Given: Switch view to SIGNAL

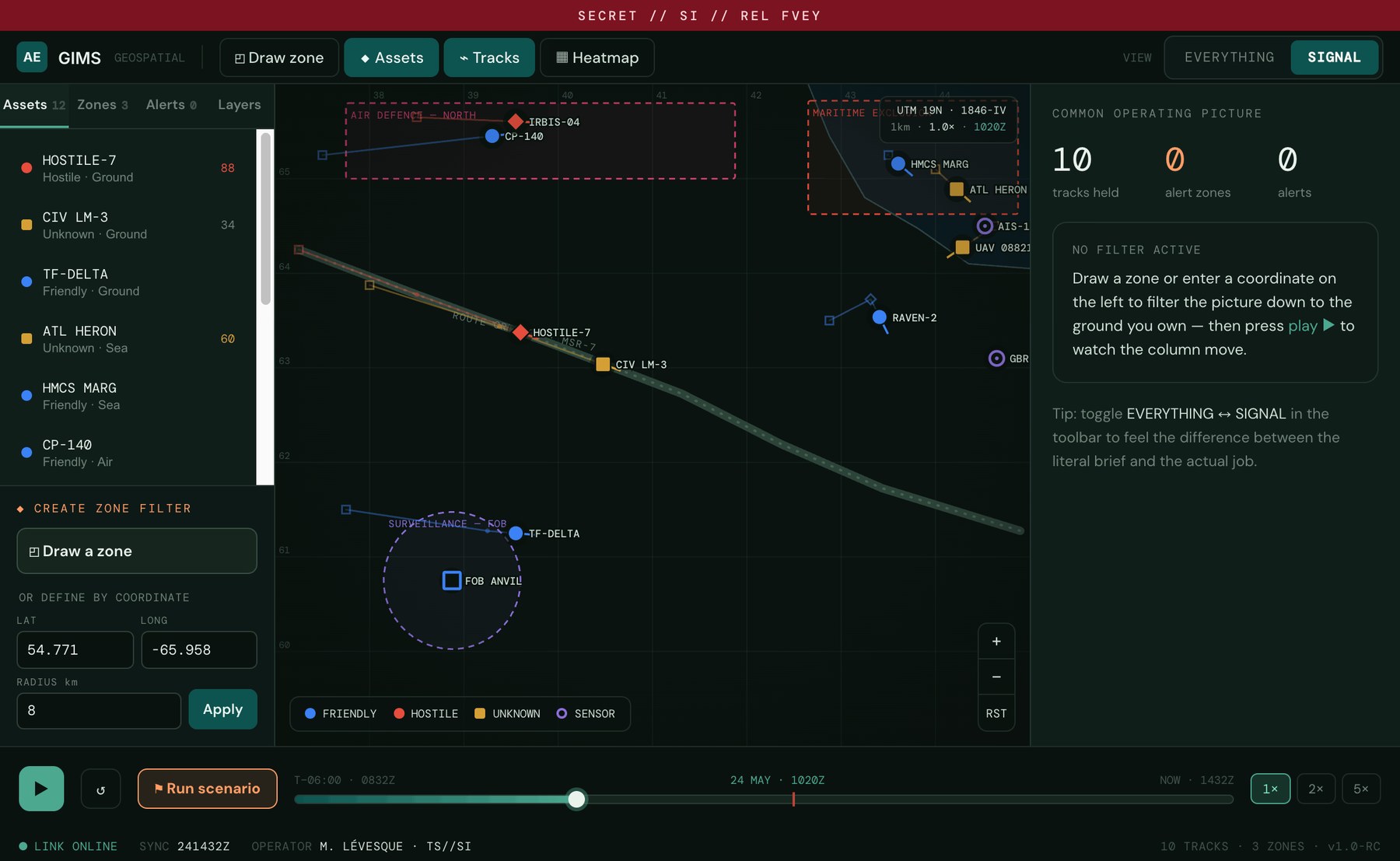Looking at the screenshot, I should click(x=1334, y=58).
